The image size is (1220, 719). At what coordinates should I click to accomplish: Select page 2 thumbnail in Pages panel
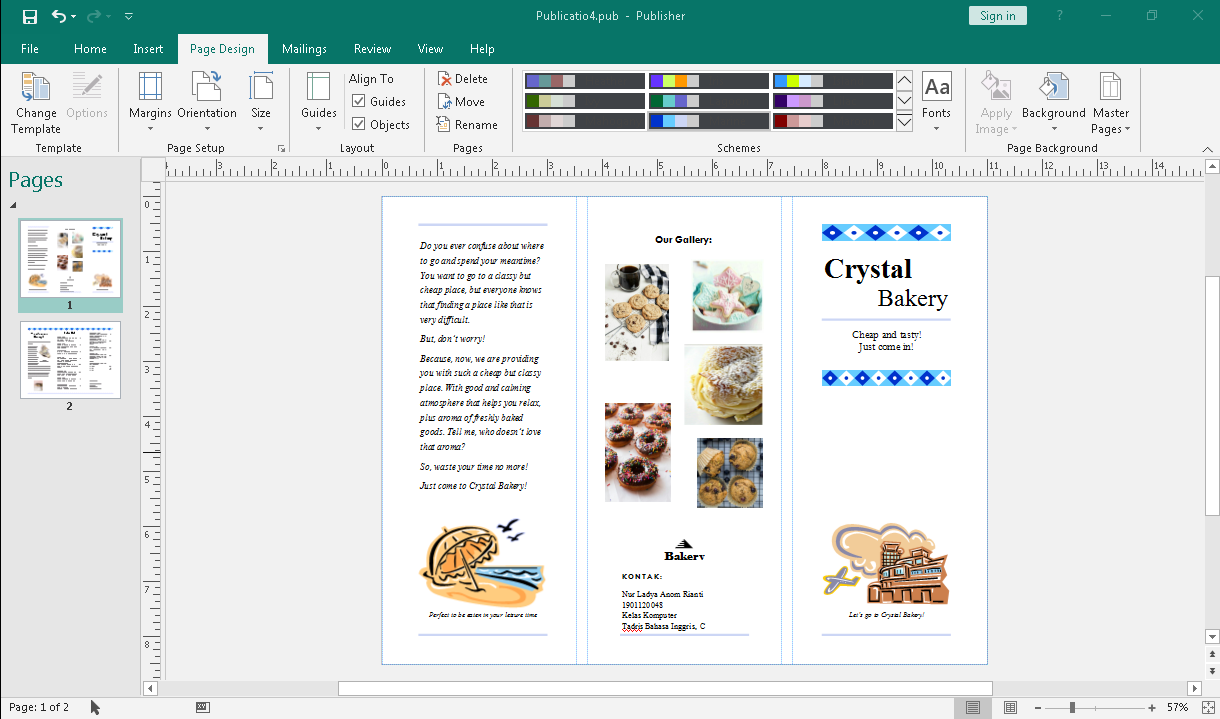click(x=70, y=358)
